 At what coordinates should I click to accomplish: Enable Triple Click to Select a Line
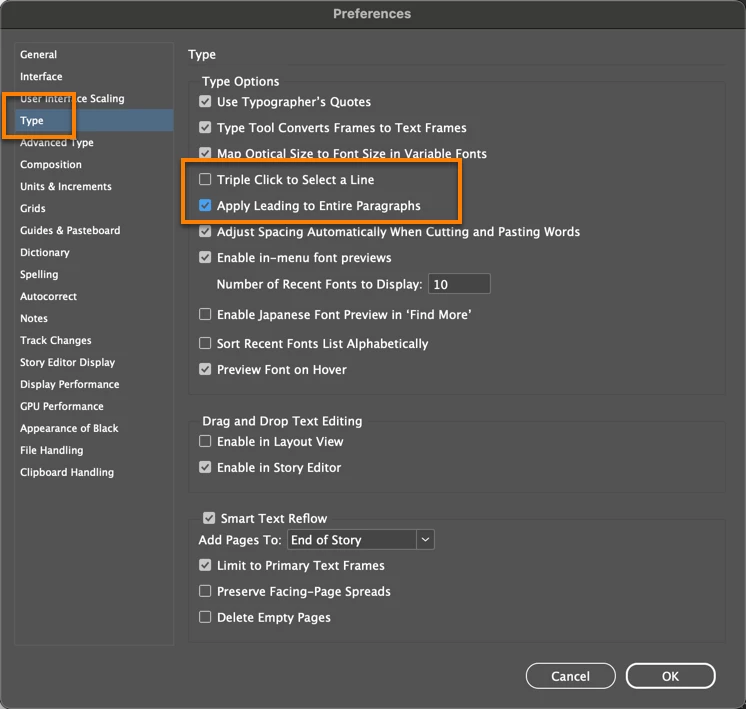pyautogui.click(x=205, y=179)
